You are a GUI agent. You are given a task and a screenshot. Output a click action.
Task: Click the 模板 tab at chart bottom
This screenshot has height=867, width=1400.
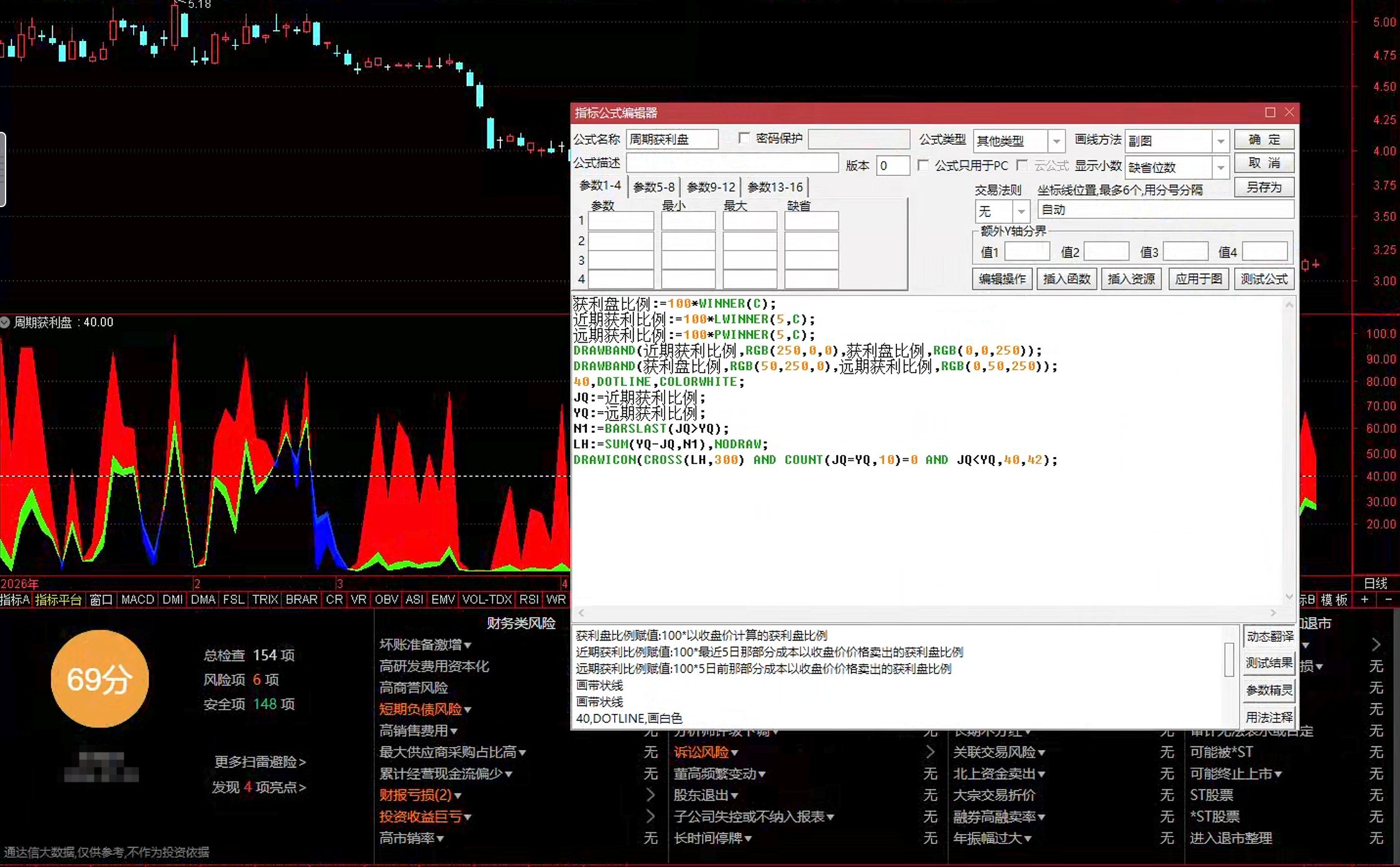(x=1334, y=600)
